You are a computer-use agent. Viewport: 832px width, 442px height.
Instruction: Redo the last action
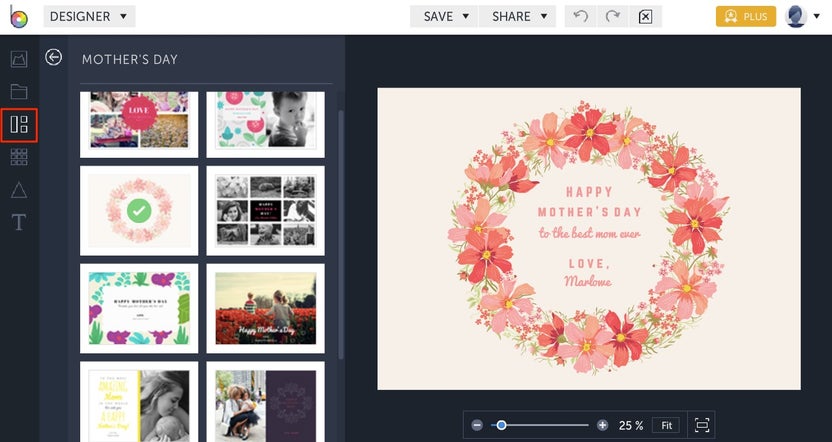[613, 16]
